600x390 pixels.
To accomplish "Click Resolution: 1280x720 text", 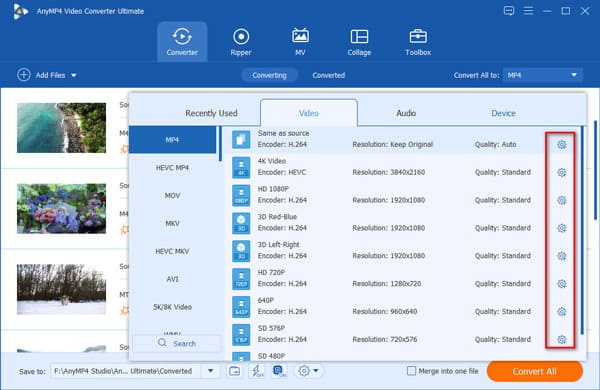I will pos(387,284).
